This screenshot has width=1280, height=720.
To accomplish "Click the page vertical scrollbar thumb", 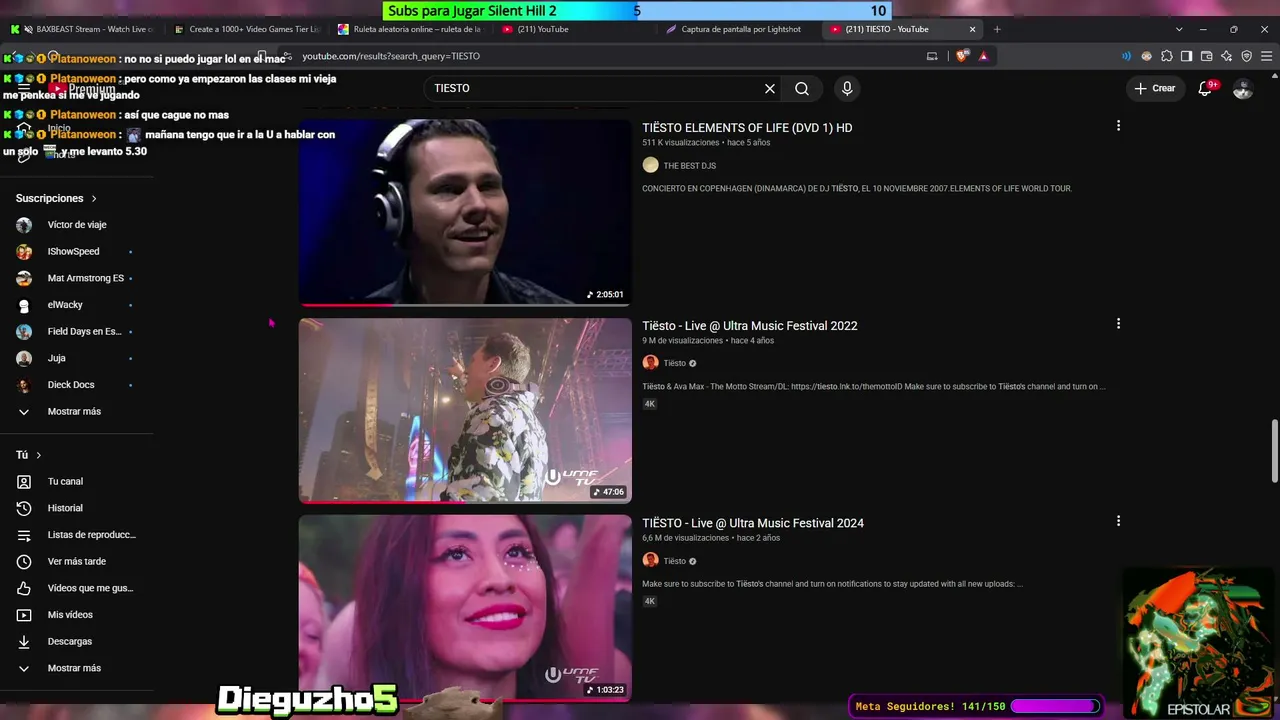I will point(1274,452).
